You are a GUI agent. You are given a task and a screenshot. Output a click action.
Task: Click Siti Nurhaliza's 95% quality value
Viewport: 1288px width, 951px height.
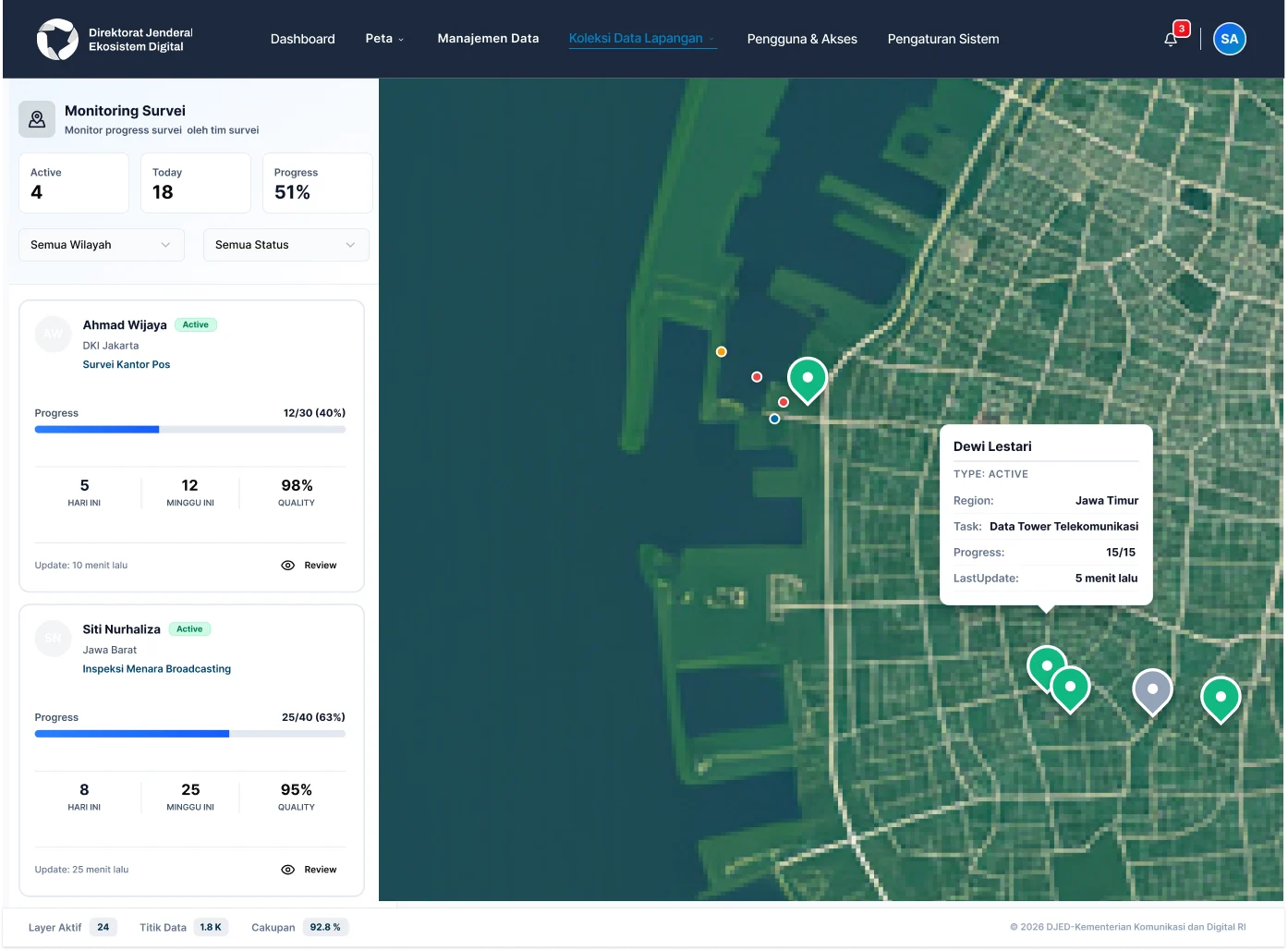(x=297, y=790)
